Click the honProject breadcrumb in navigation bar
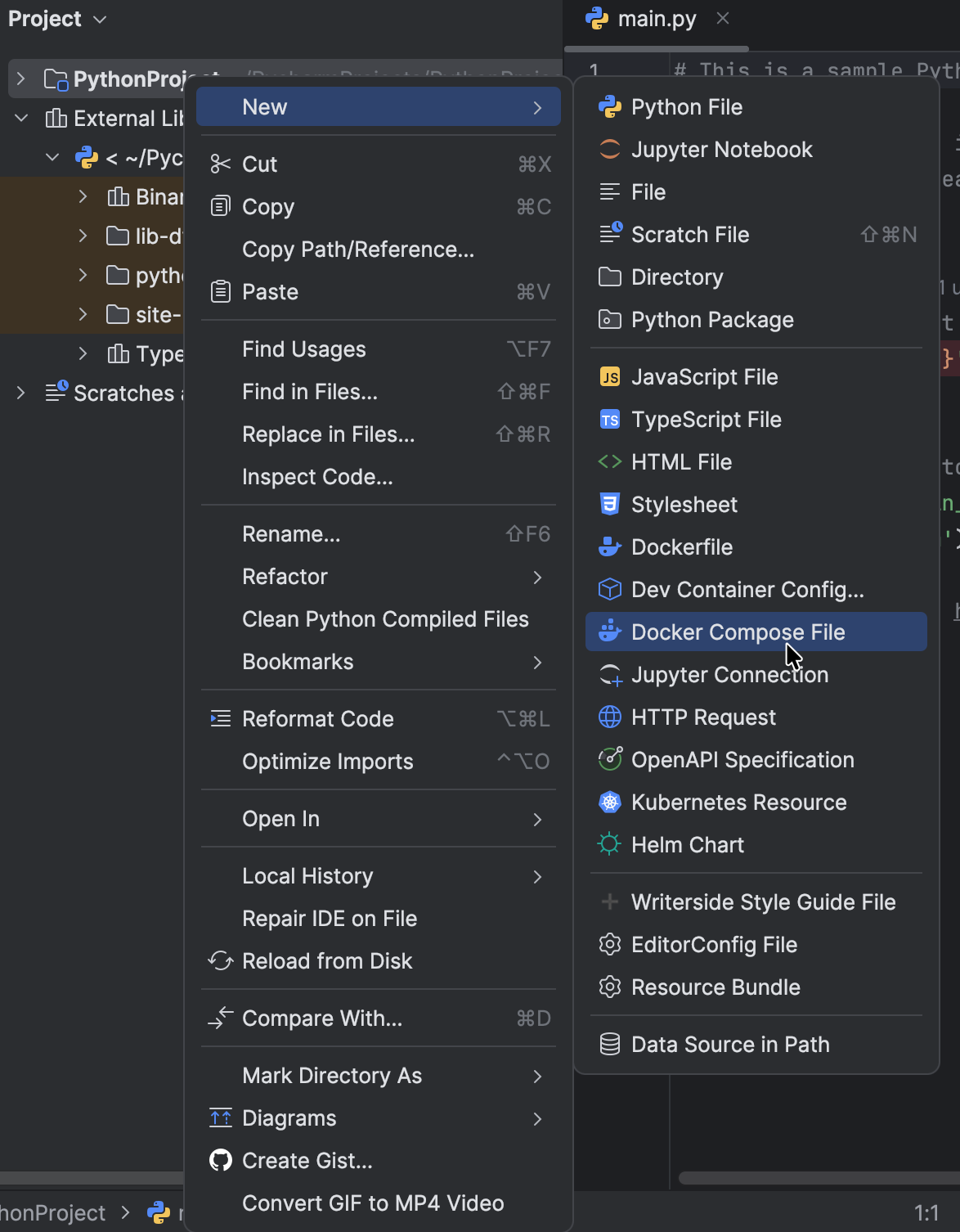960x1232 pixels. [x=52, y=1212]
